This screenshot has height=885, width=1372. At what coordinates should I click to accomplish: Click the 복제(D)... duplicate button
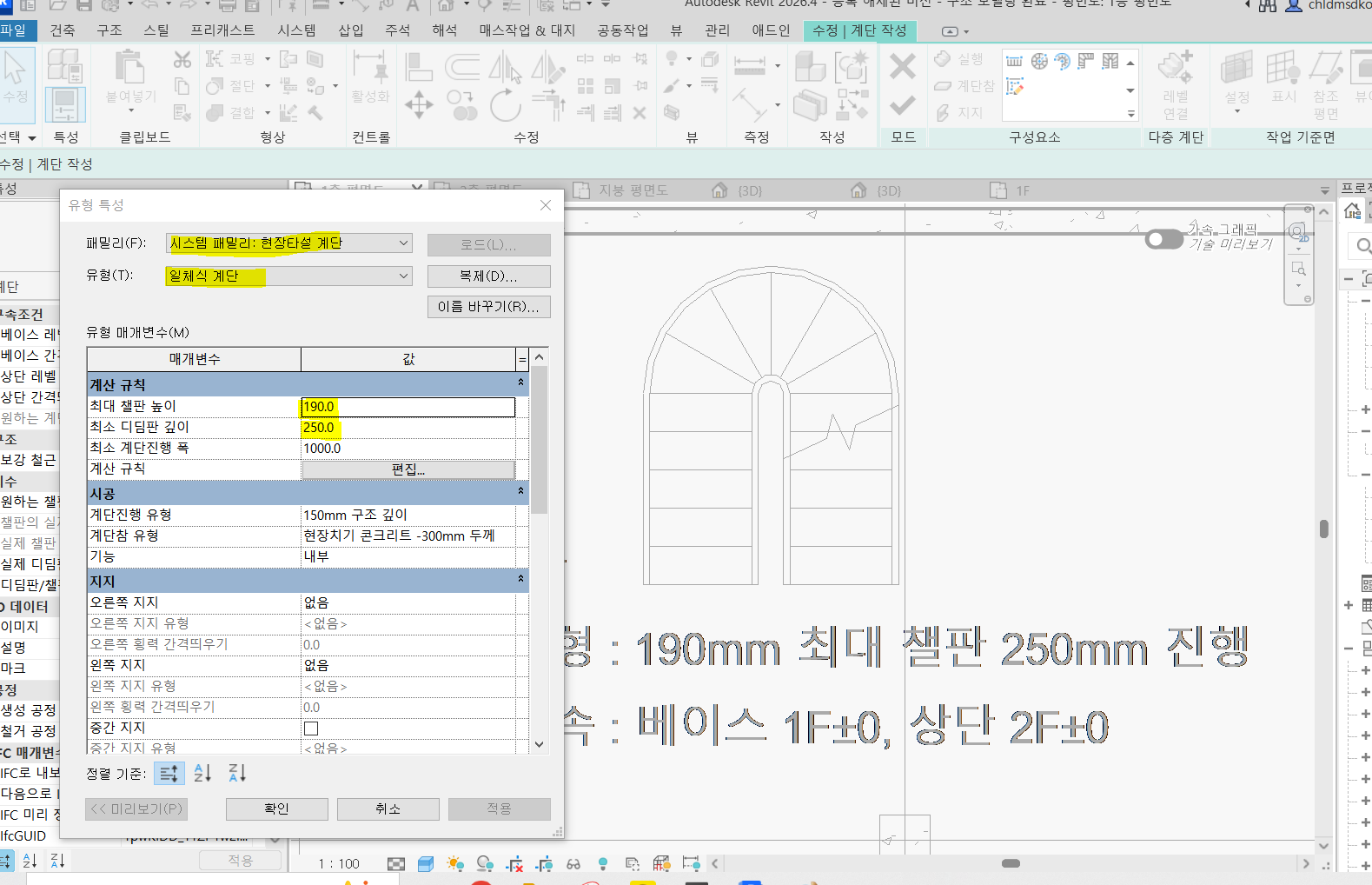coord(488,276)
